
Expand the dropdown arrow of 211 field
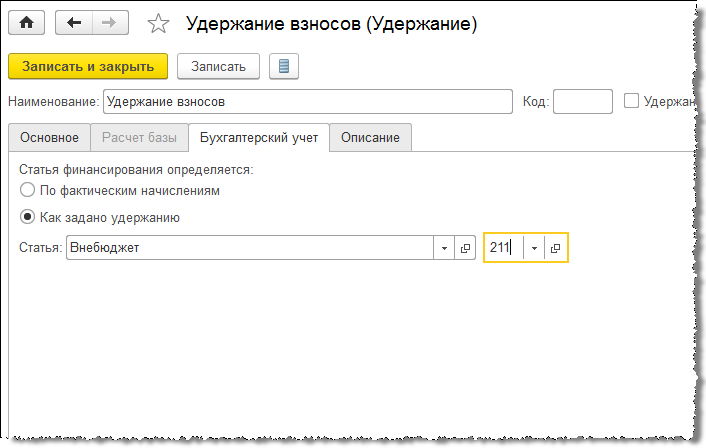tap(535, 248)
